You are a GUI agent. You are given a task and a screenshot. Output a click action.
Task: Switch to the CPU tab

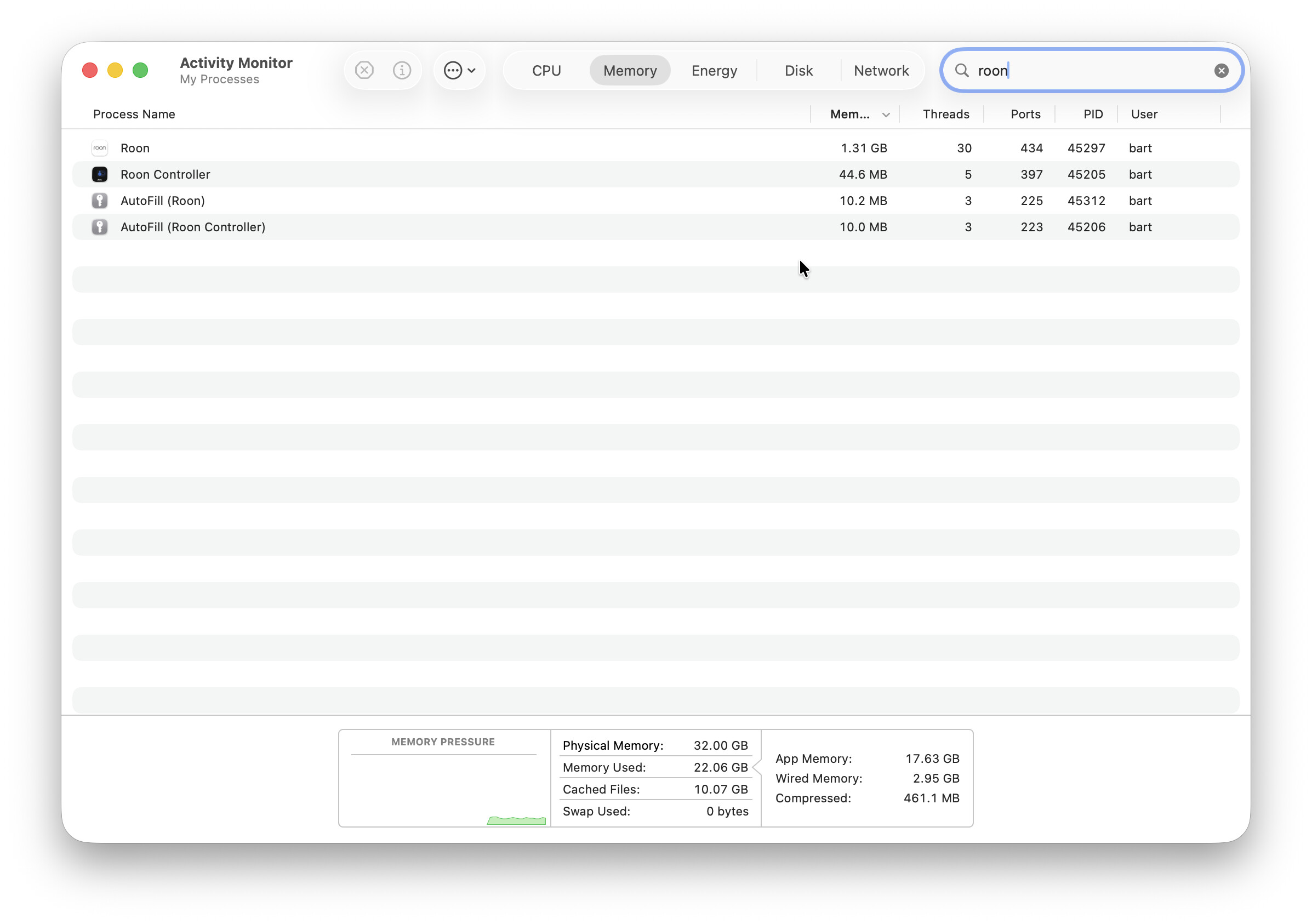pyautogui.click(x=546, y=70)
